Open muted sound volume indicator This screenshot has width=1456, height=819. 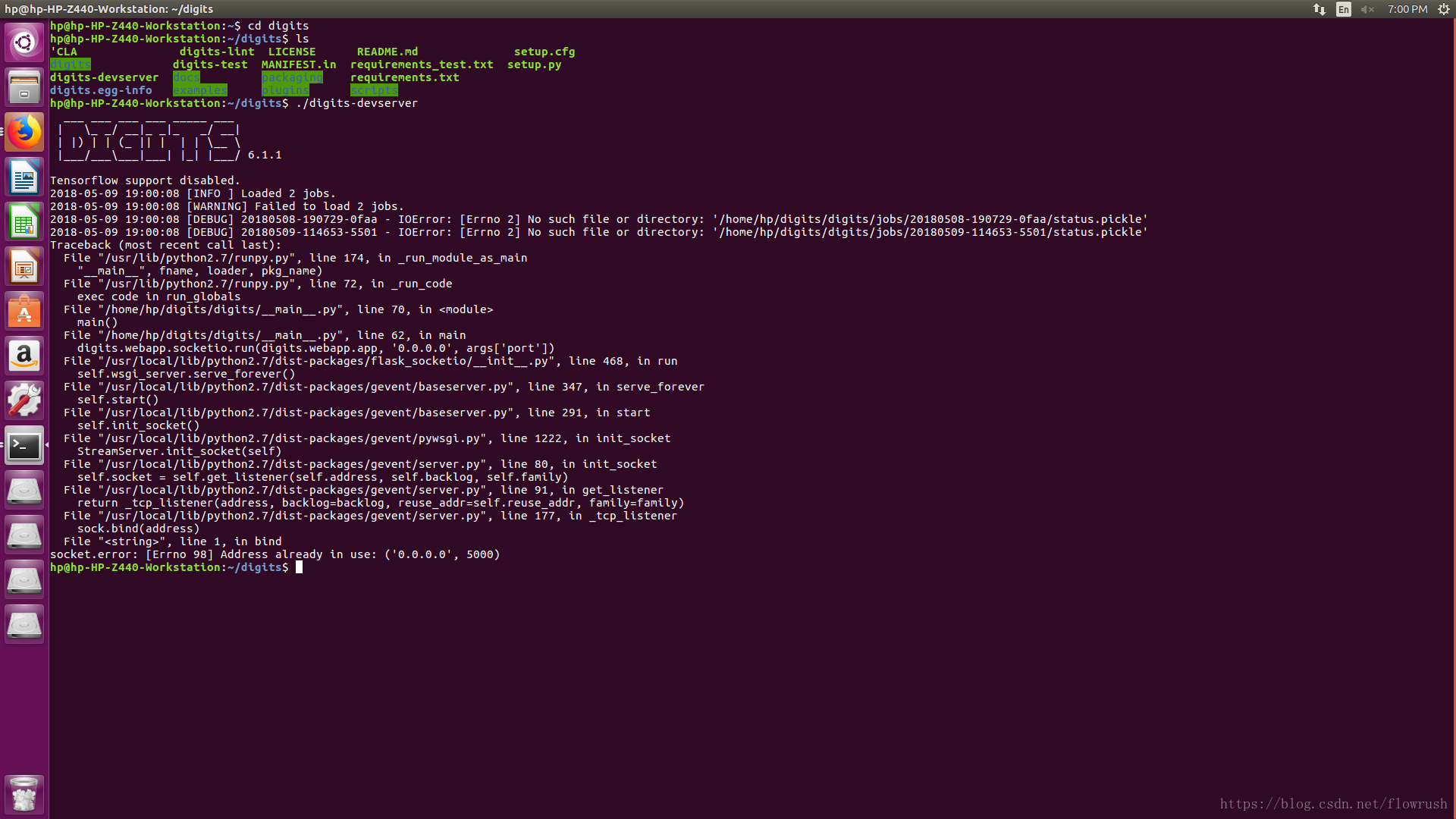1367,9
